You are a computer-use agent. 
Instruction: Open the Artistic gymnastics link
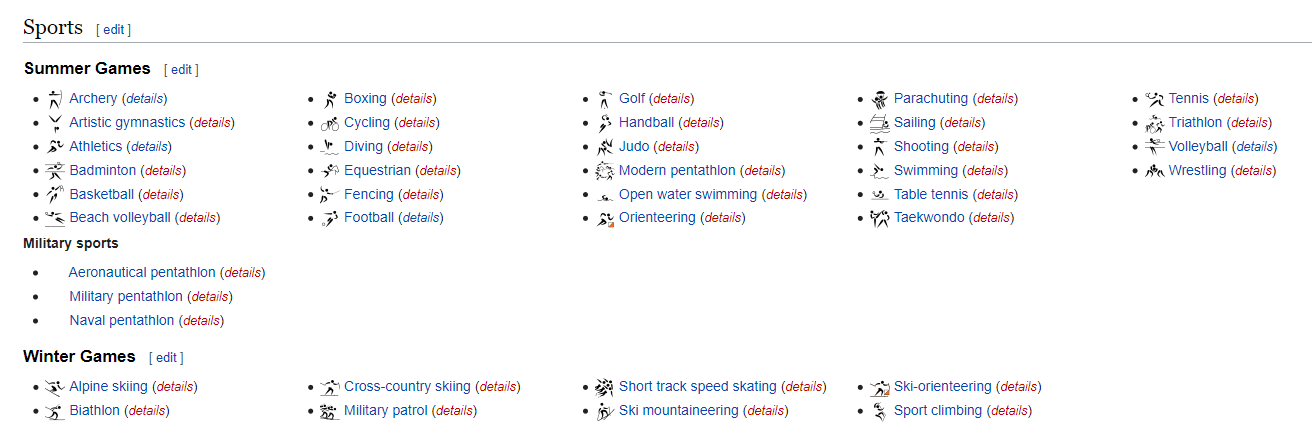pyautogui.click(x=127, y=123)
